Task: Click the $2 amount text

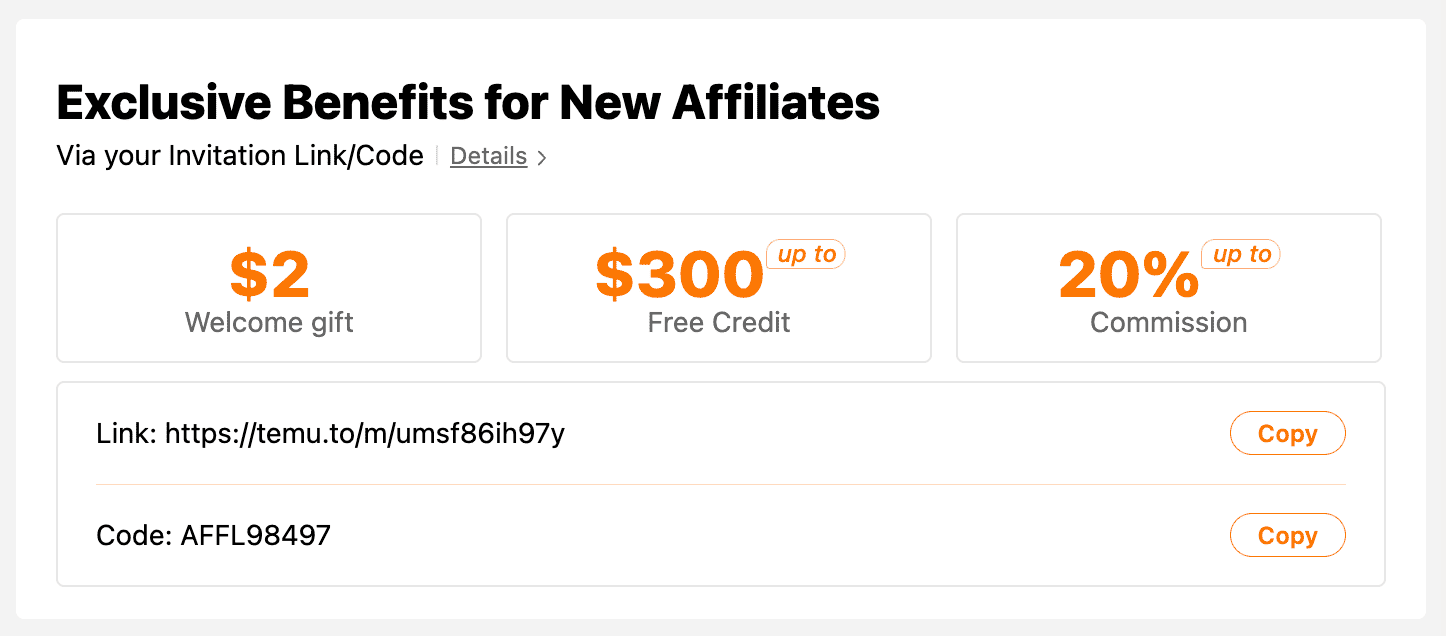Action: pyautogui.click(x=268, y=273)
